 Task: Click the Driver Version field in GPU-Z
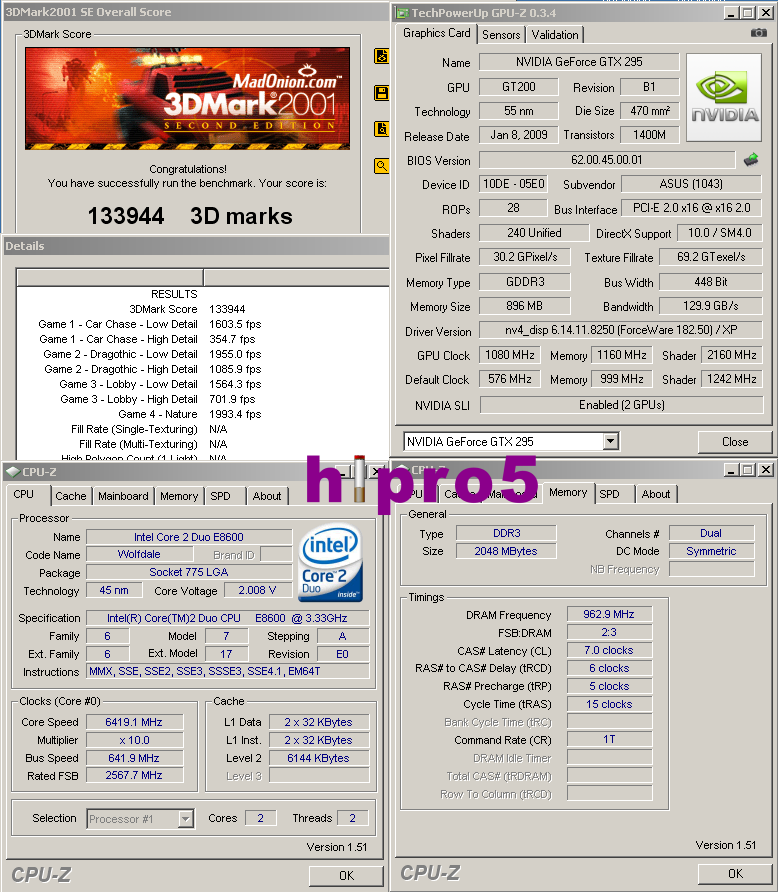click(x=620, y=330)
